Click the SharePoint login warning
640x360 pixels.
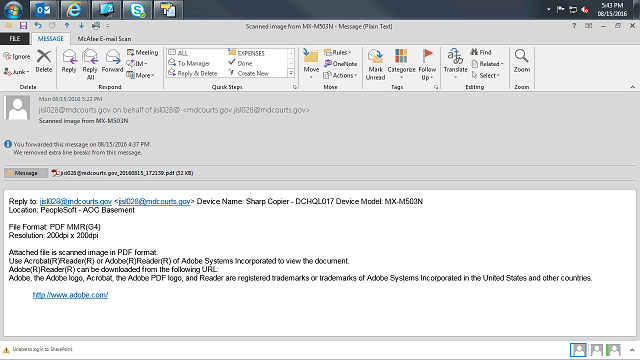38,349
